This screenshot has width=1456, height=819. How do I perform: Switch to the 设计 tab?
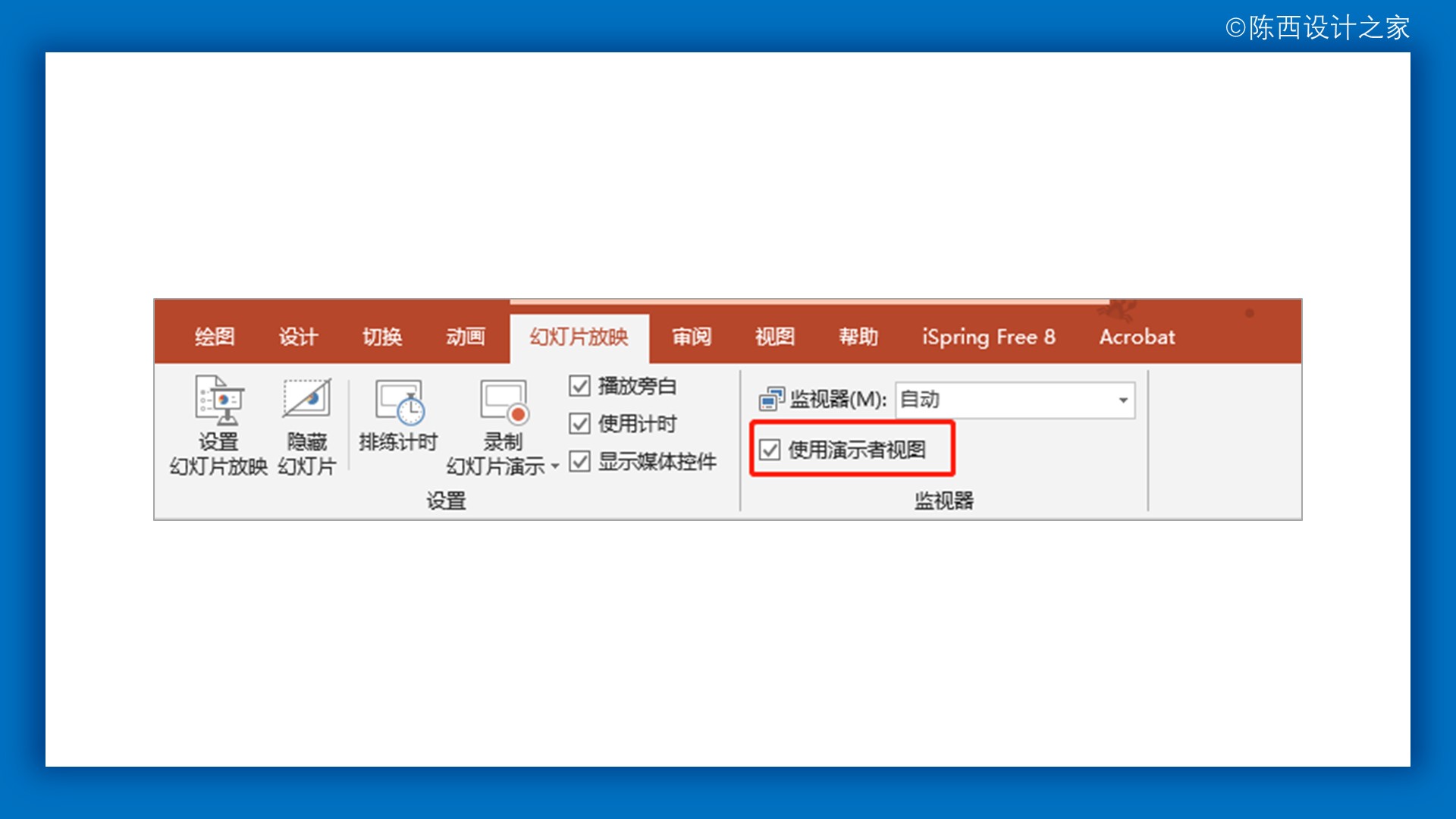pos(298,337)
